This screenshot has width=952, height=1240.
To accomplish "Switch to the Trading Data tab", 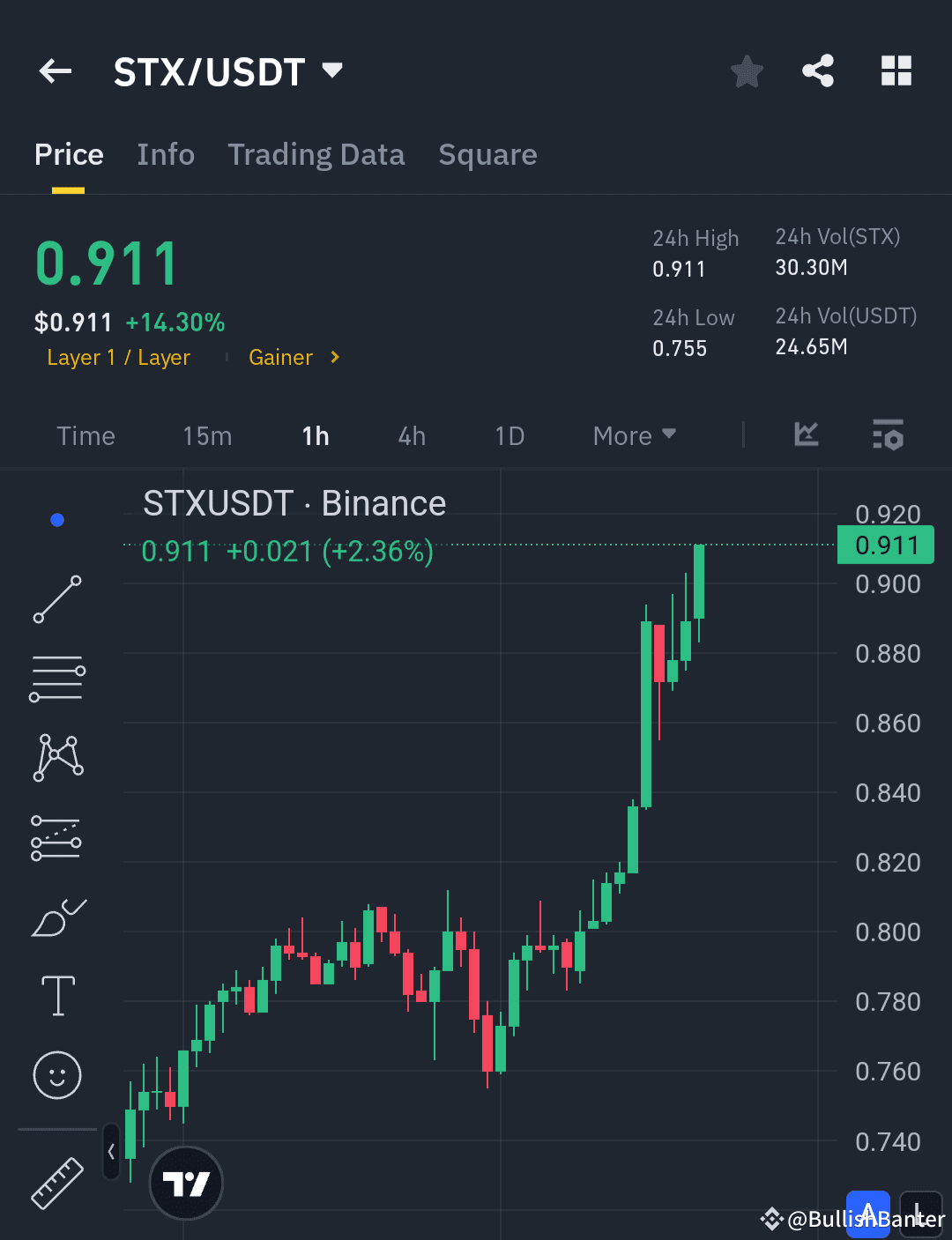I will 316,154.
